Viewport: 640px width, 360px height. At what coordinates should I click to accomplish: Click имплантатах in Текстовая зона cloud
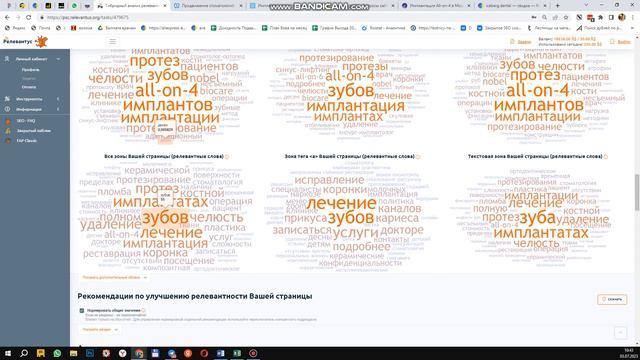[541, 233]
